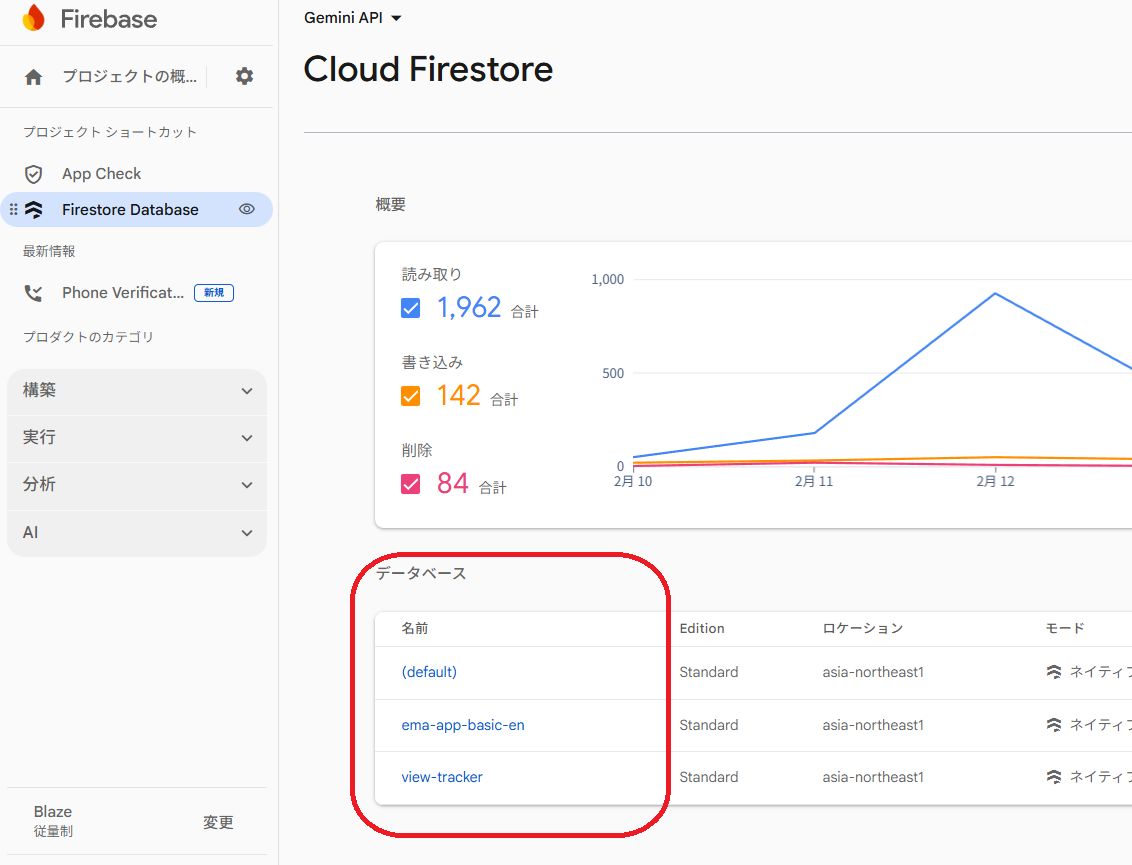Open the (default) database from the list
The image size is (1132, 865).
[x=429, y=672]
